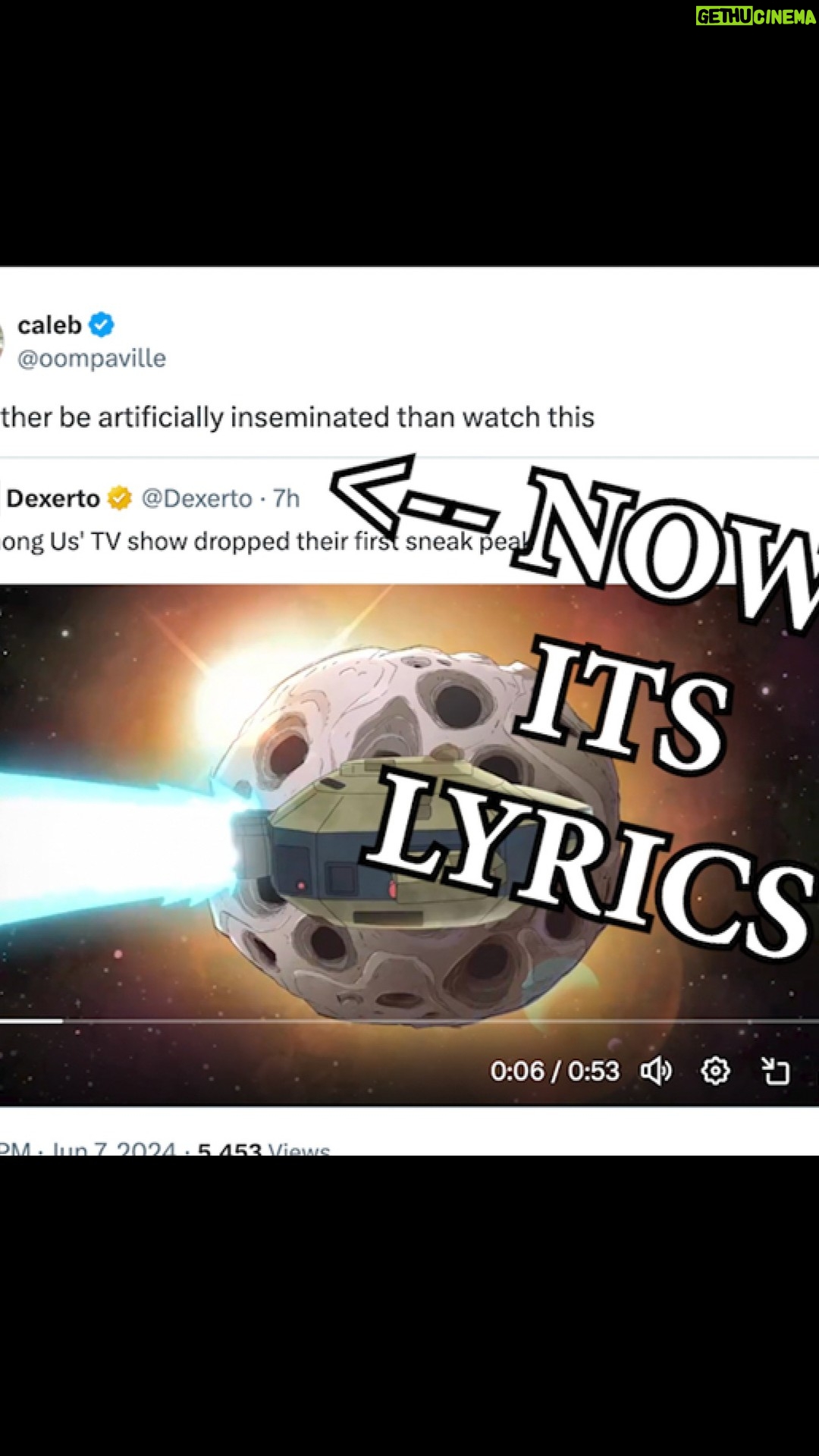Open the @oompaville handle link

[x=92, y=358]
